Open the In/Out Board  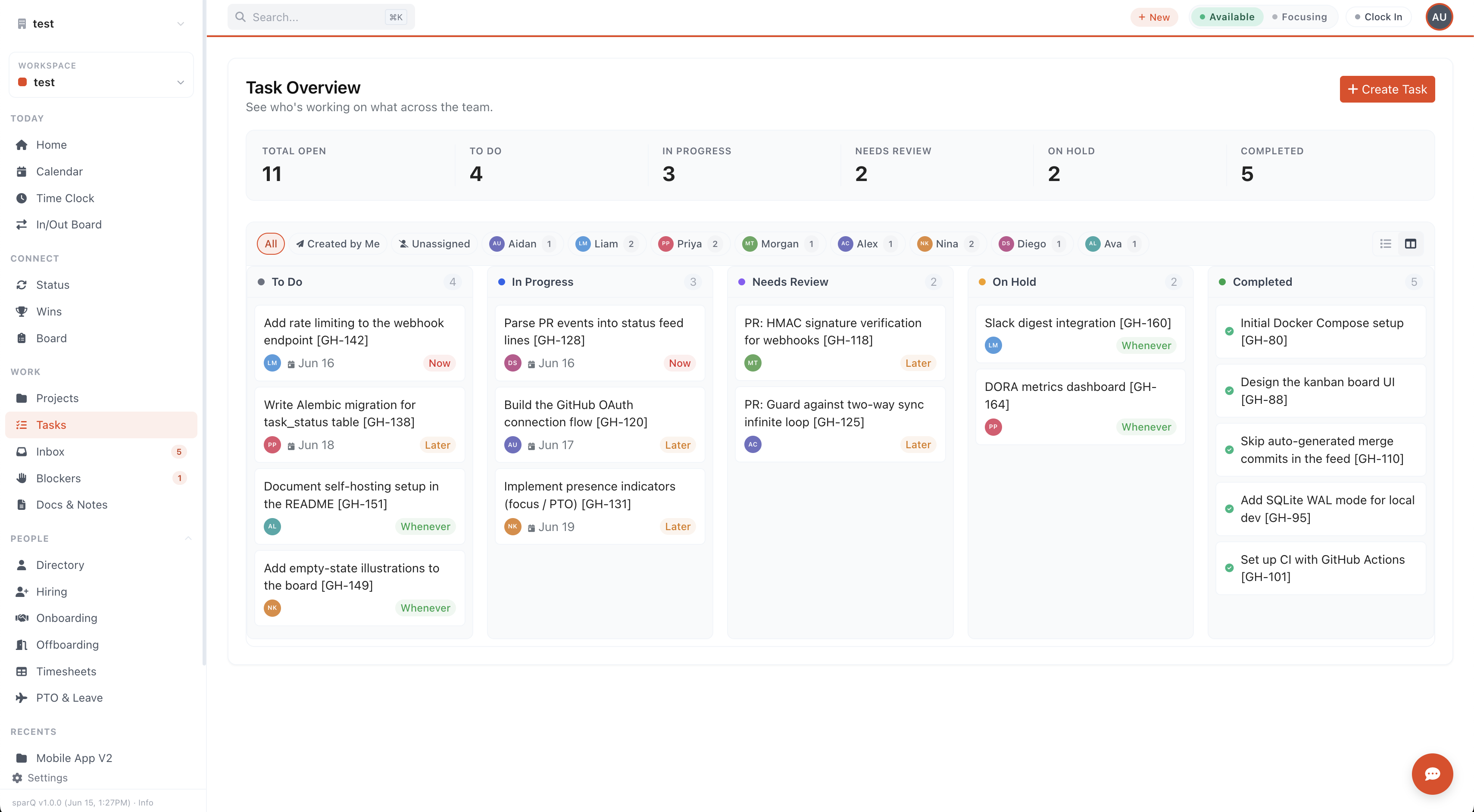[x=101, y=225]
